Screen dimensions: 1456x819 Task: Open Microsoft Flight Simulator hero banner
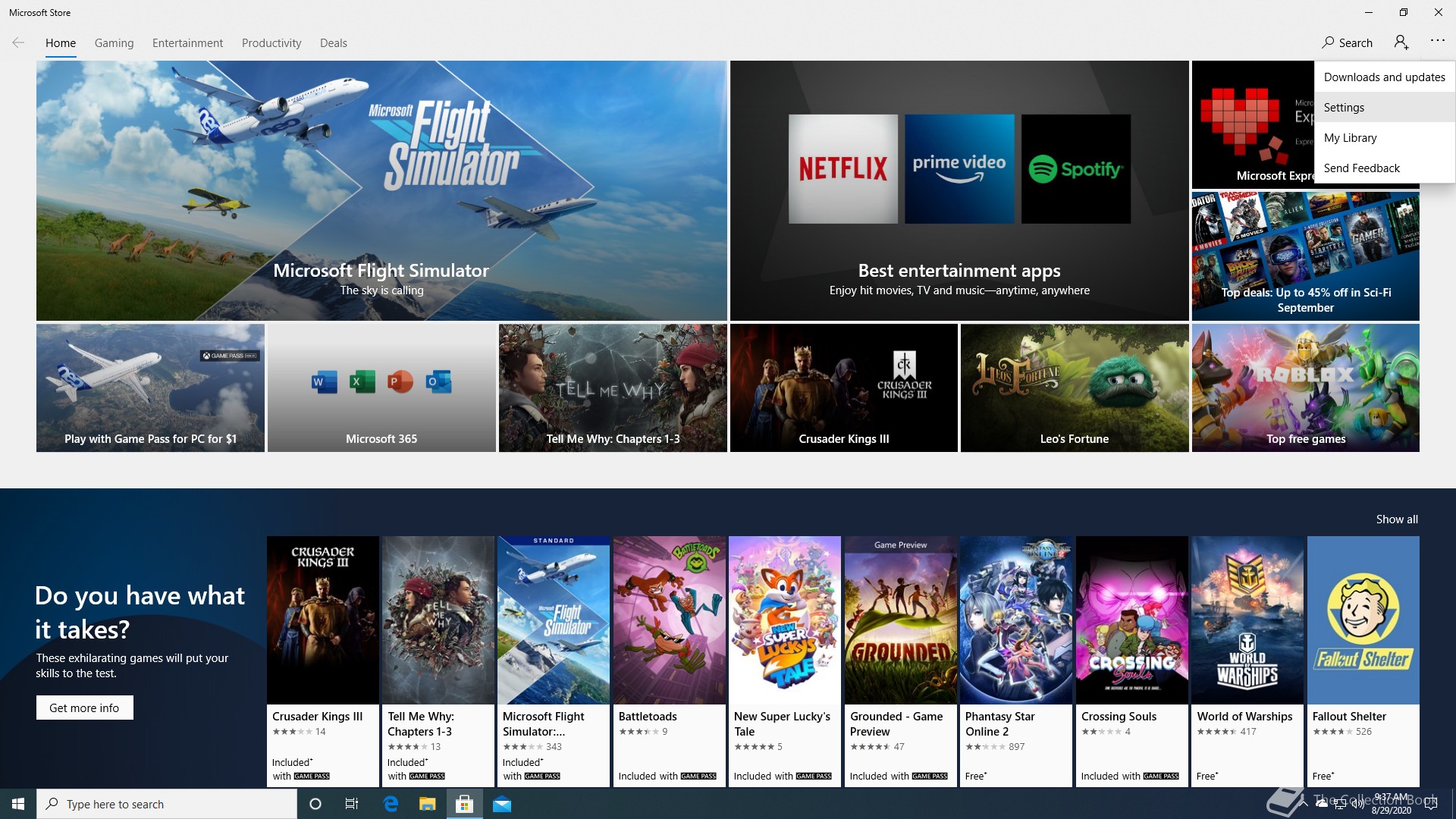tap(381, 190)
